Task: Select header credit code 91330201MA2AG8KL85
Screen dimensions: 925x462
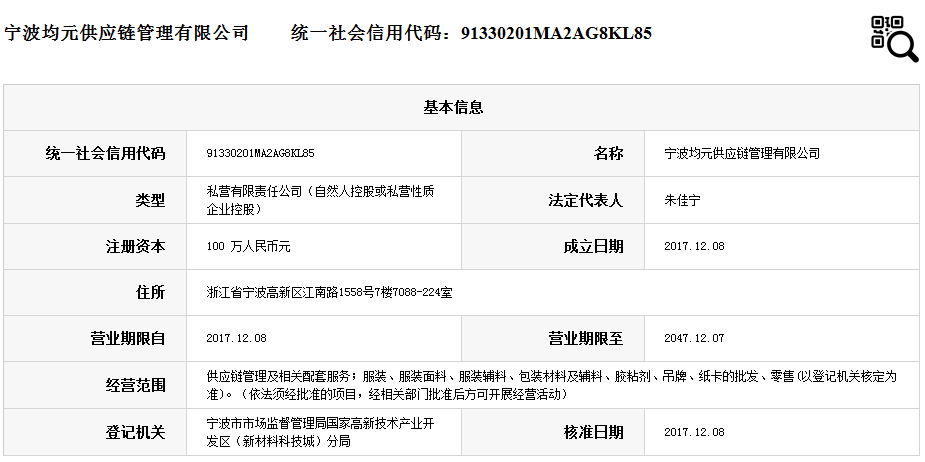Action: (556, 34)
